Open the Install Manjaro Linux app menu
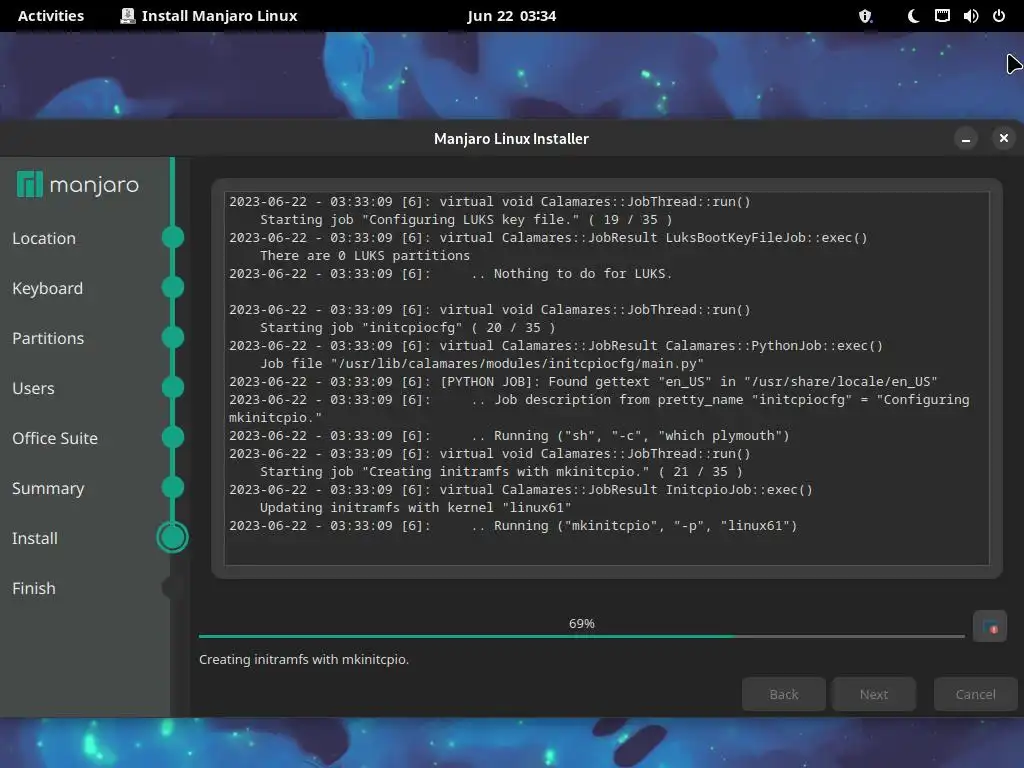 point(209,16)
